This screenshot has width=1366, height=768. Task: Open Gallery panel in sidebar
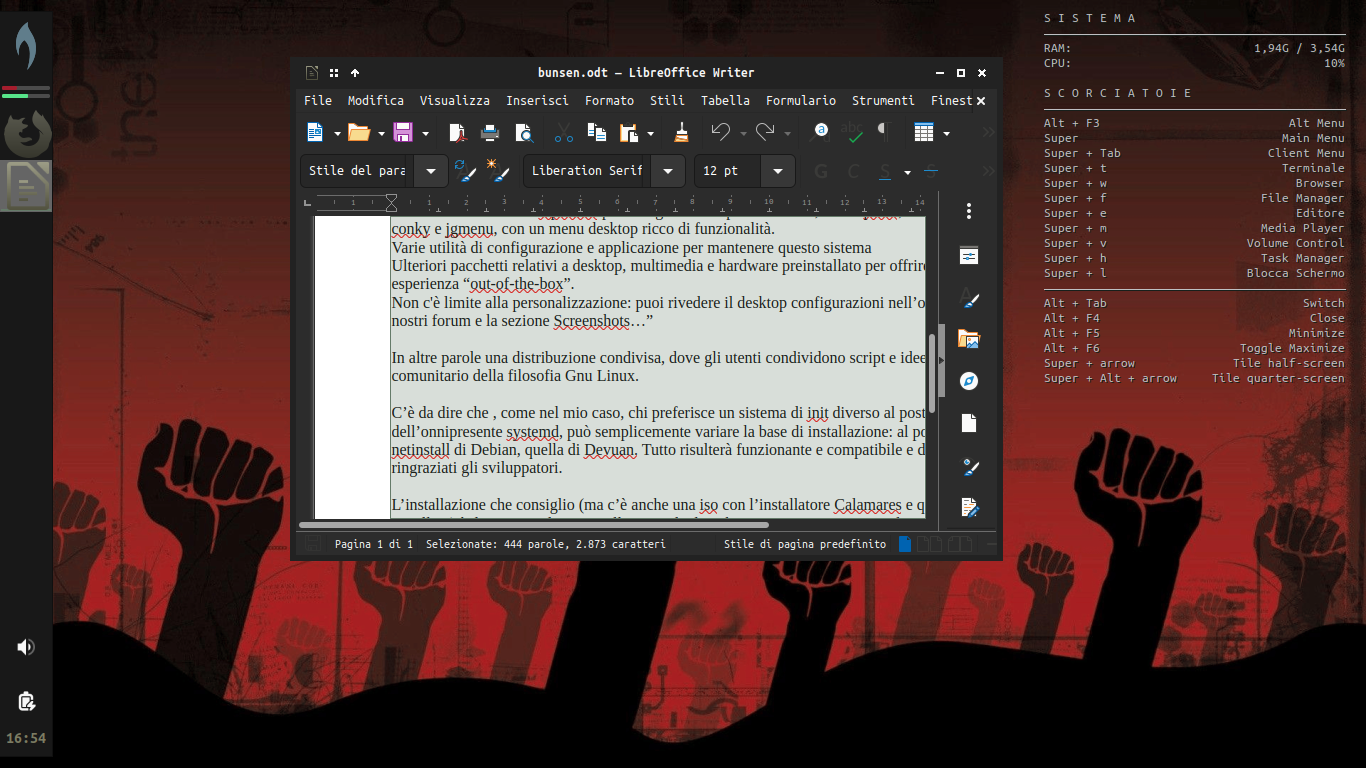coord(968,339)
